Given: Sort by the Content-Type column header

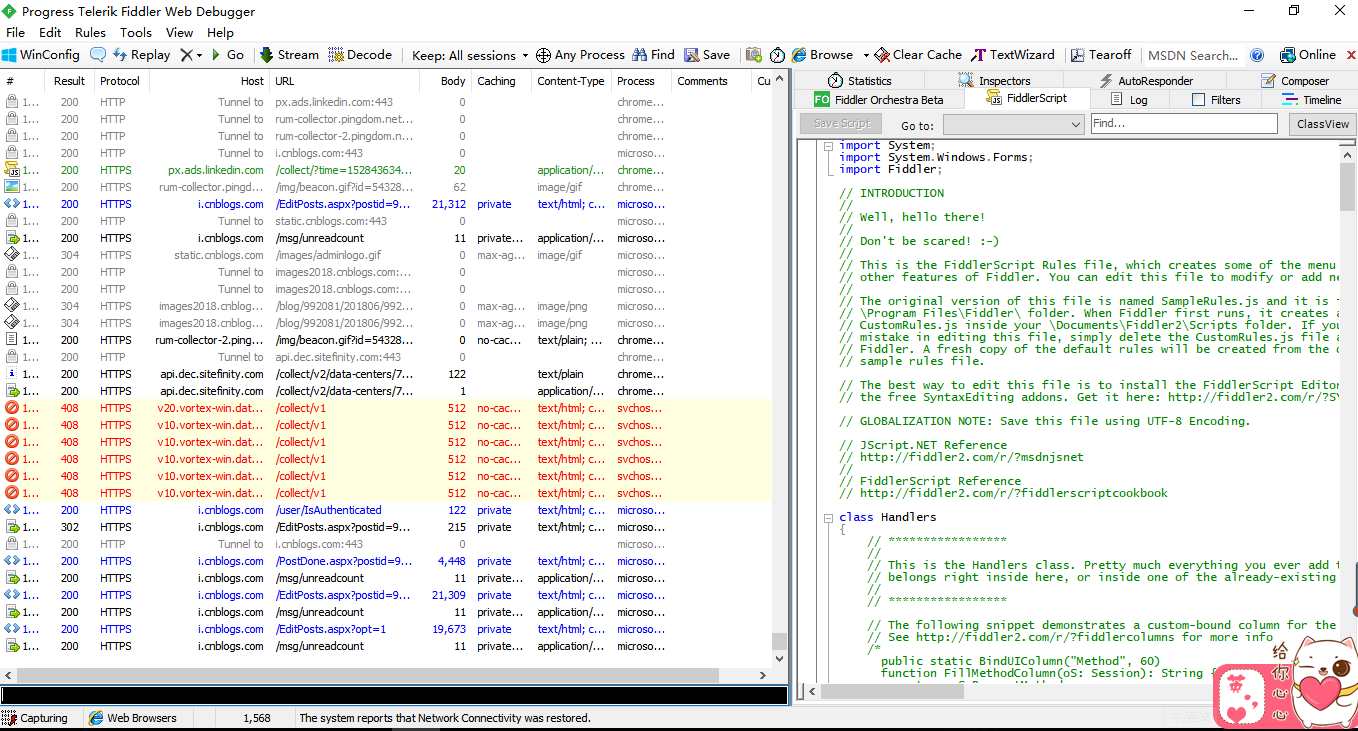Looking at the screenshot, I should pos(571,81).
